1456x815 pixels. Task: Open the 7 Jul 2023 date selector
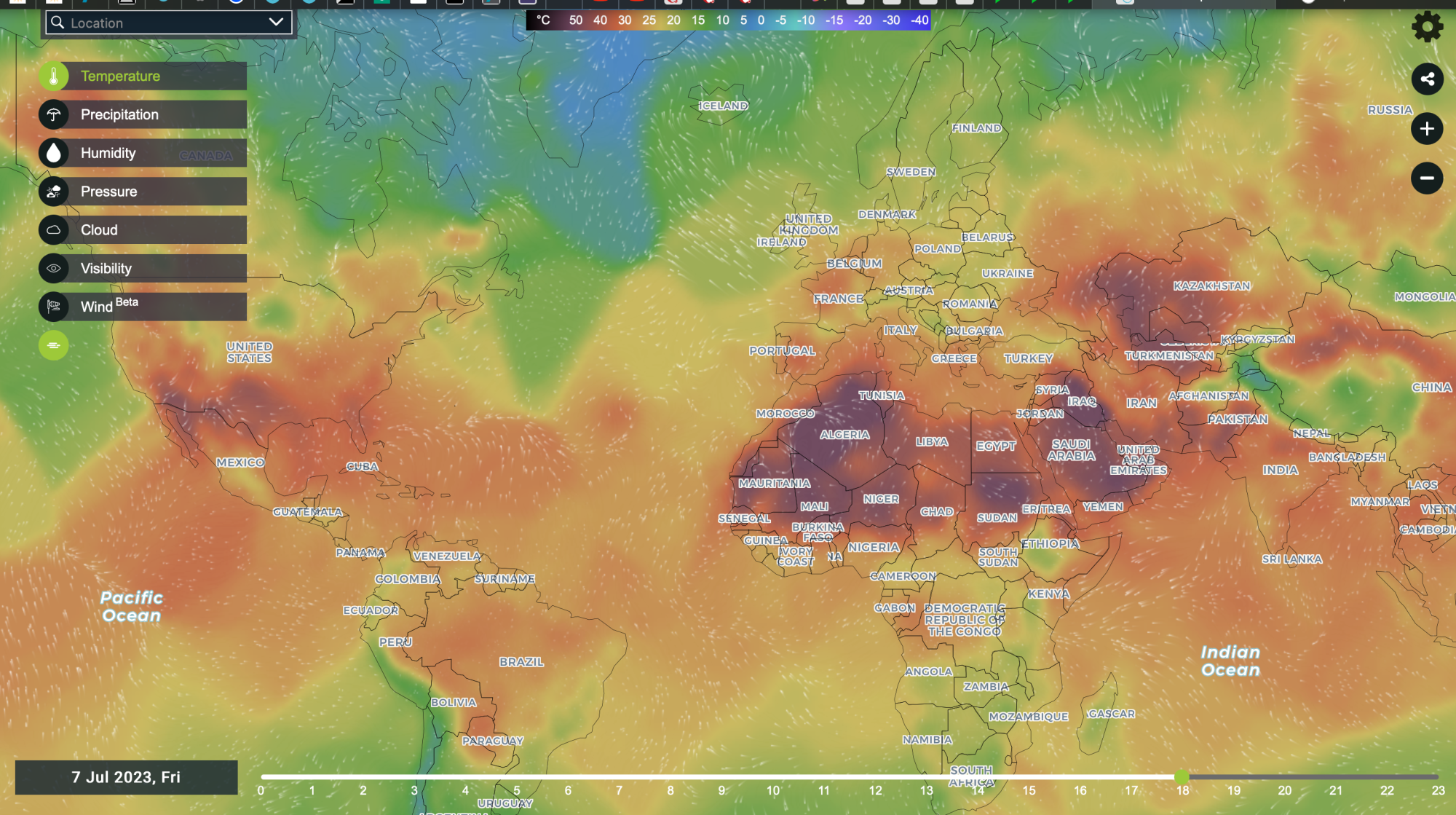tap(126, 777)
